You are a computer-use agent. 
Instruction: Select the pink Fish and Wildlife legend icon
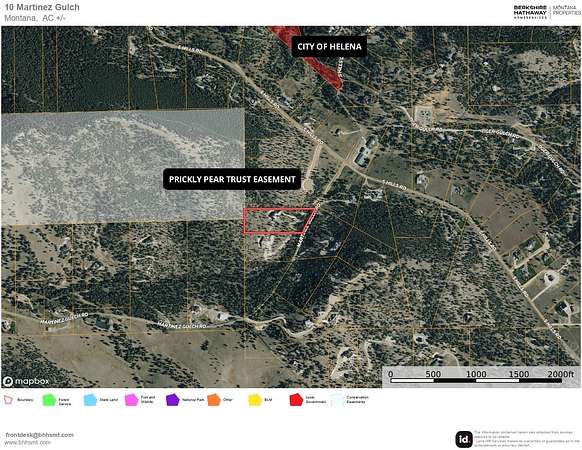coord(131,400)
